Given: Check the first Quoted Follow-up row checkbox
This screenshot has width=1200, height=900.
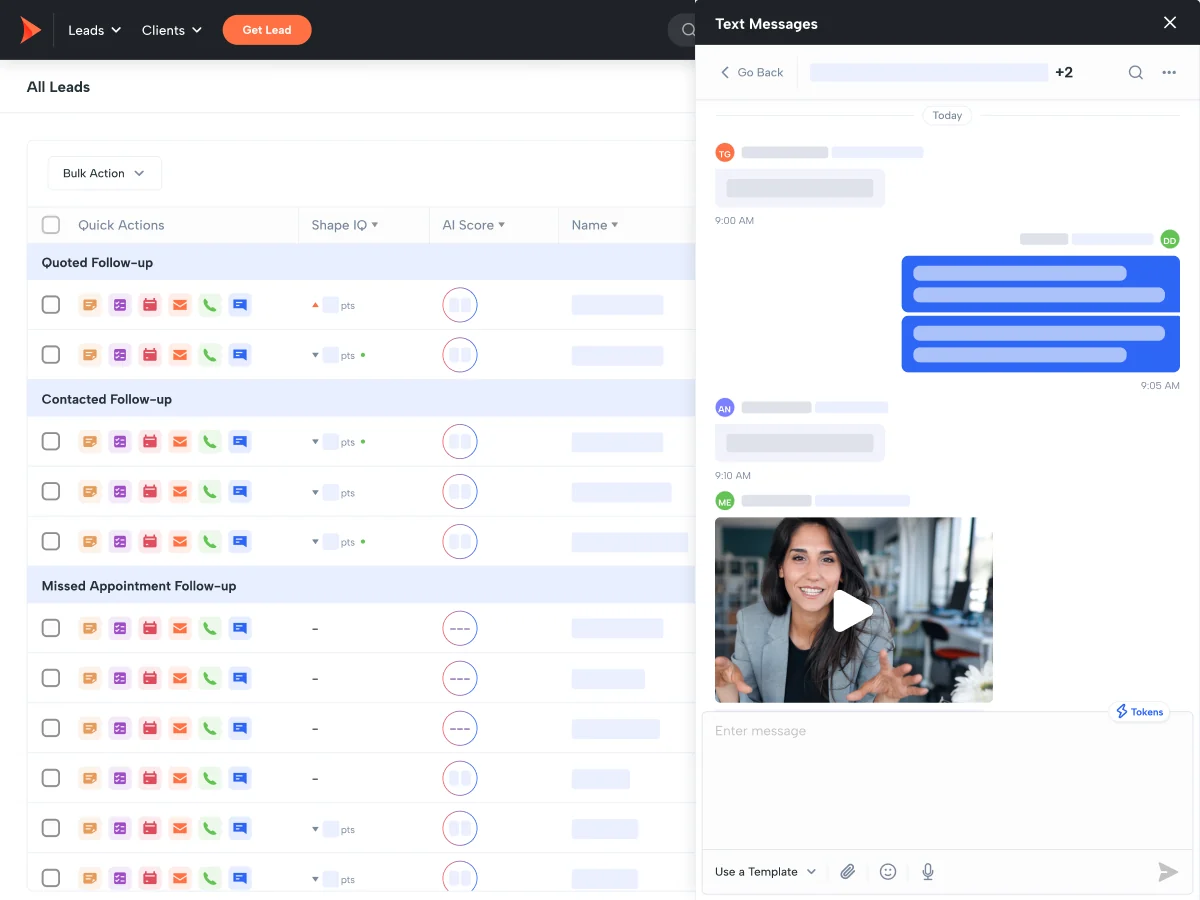Looking at the screenshot, I should tap(51, 305).
